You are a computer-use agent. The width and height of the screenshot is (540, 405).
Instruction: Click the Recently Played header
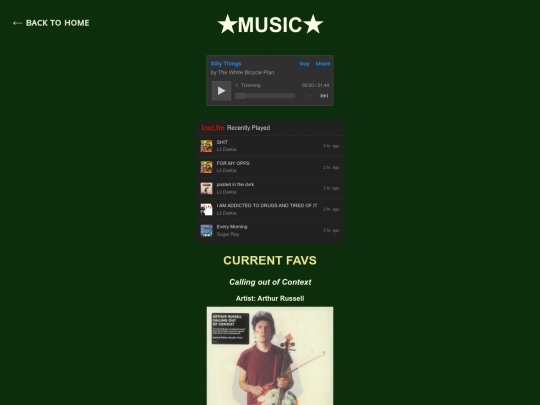pyautogui.click(x=248, y=128)
